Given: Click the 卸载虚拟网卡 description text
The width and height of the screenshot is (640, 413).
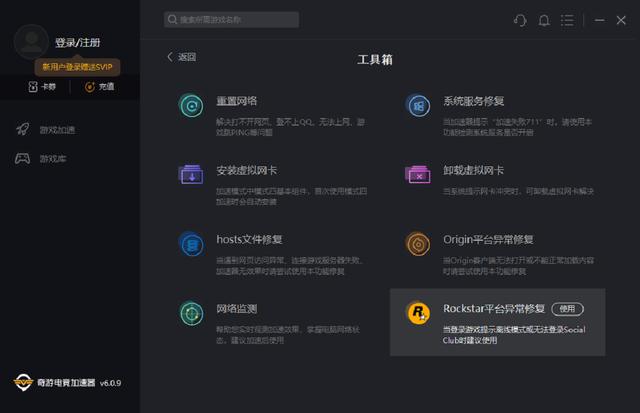Looking at the screenshot, I should click(x=518, y=191).
